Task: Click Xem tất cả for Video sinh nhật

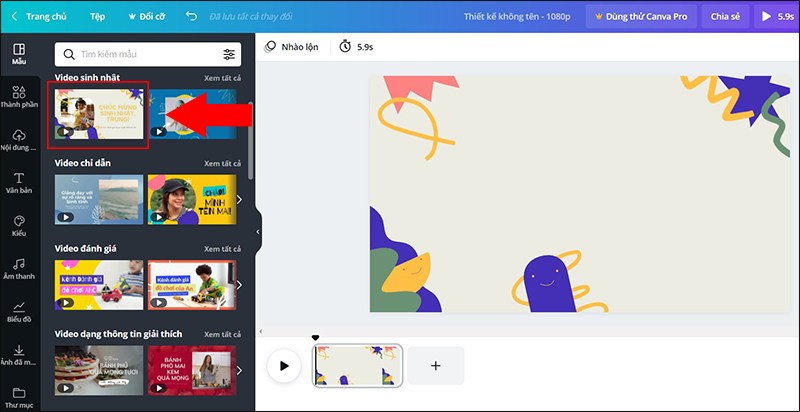Action: click(222, 78)
